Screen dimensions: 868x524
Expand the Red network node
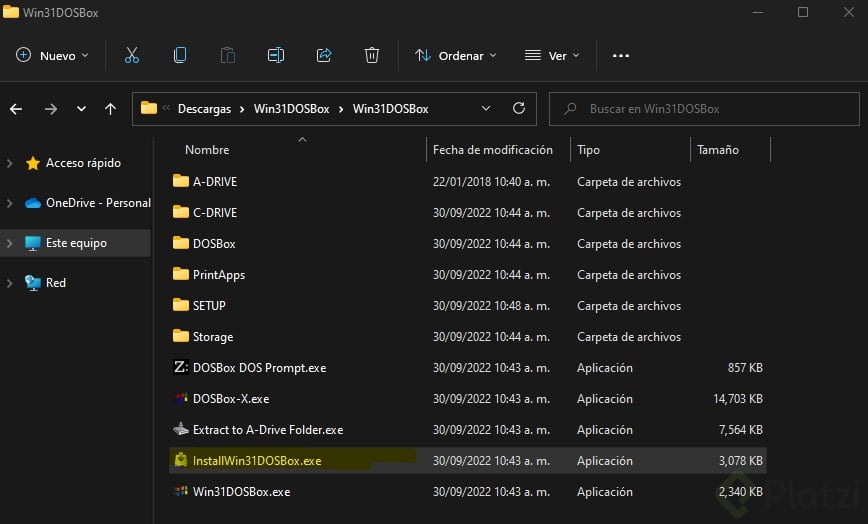9,283
